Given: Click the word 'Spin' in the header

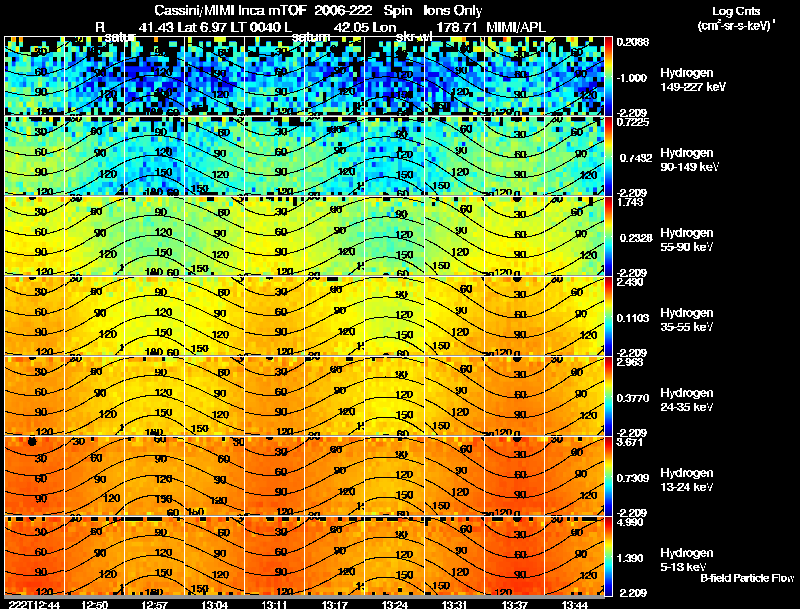Looking at the screenshot, I should tap(396, 11).
